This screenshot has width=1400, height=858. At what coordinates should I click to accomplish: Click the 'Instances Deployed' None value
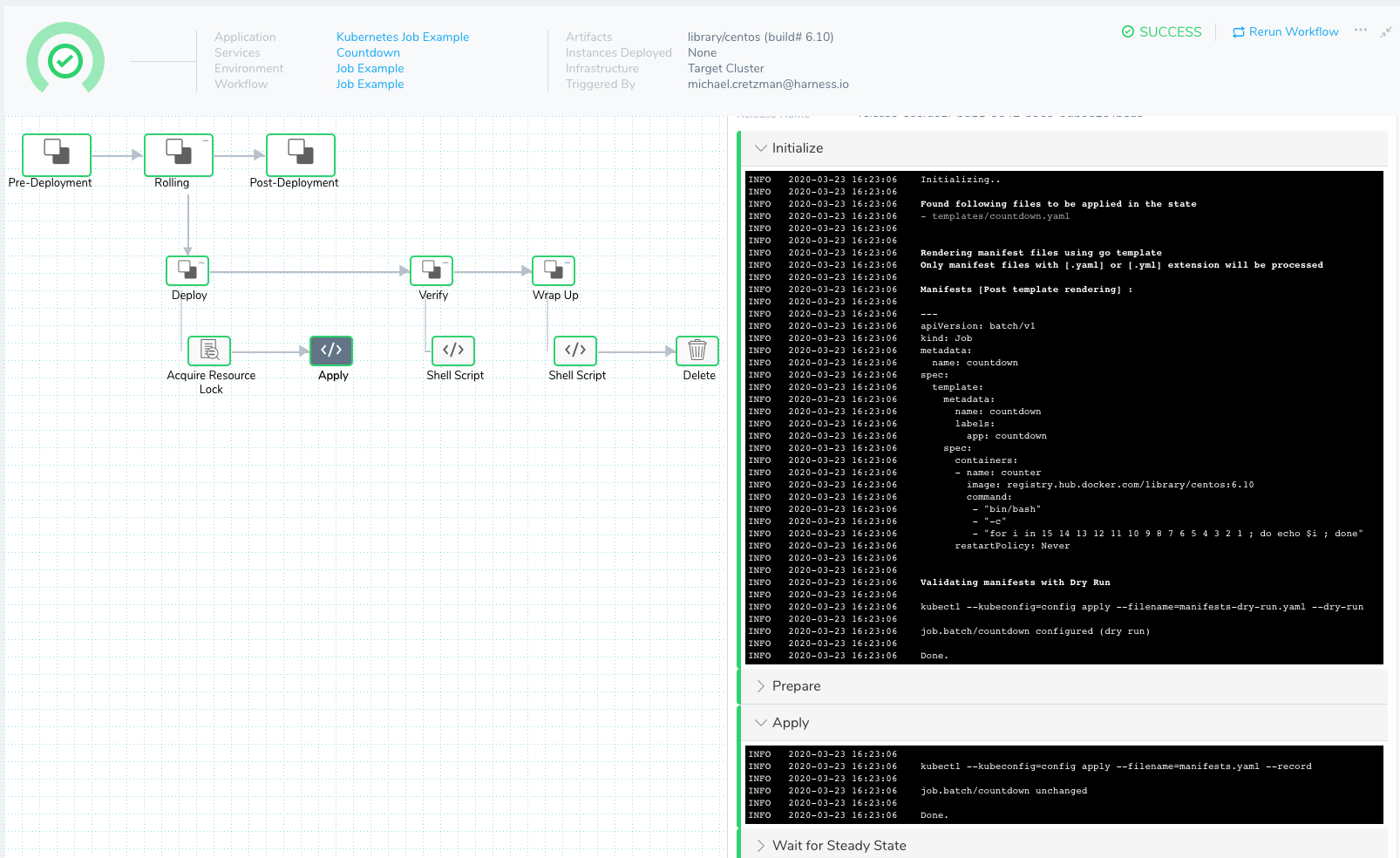point(702,52)
